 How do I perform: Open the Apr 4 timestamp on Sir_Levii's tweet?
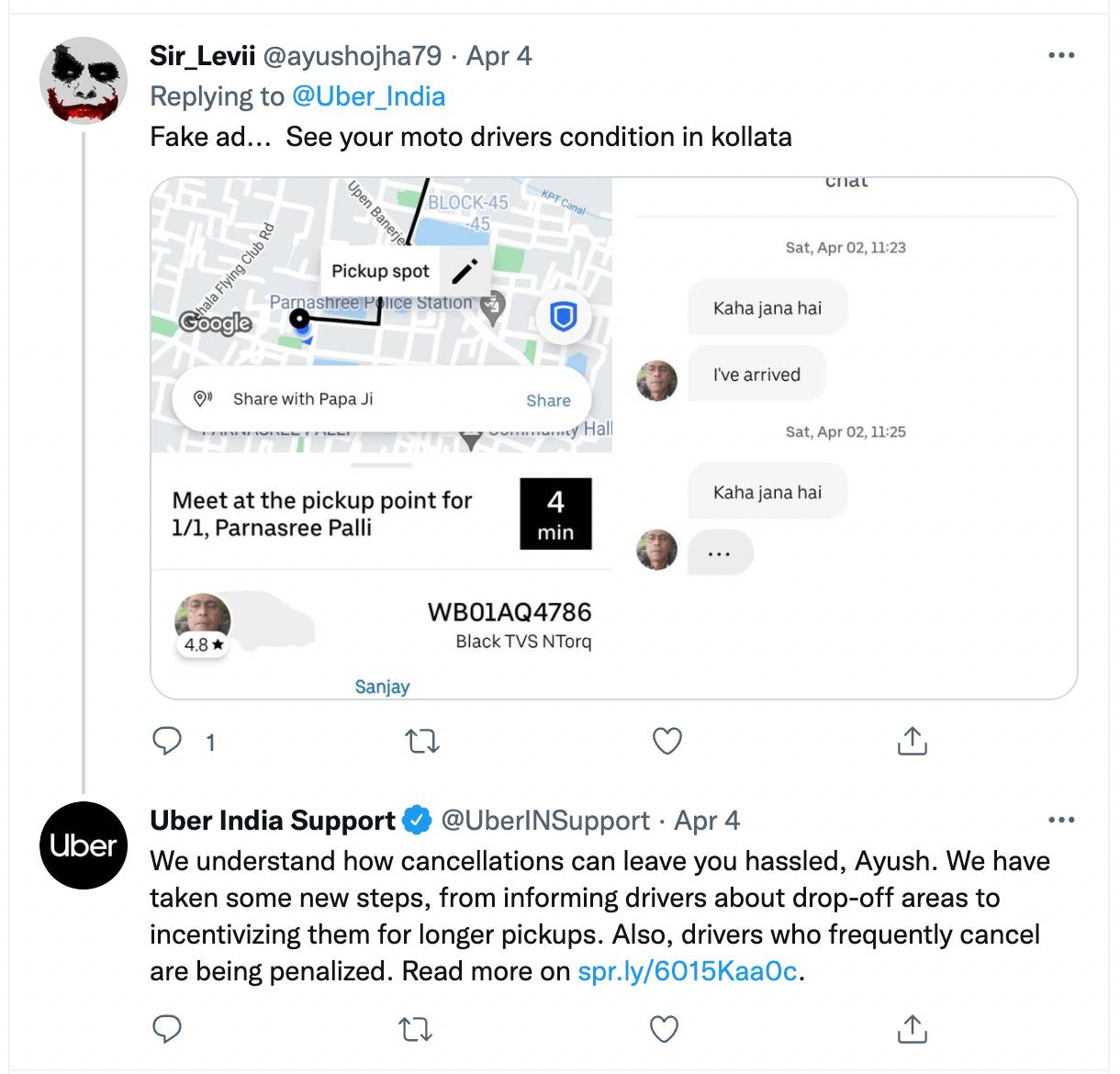click(x=498, y=56)
